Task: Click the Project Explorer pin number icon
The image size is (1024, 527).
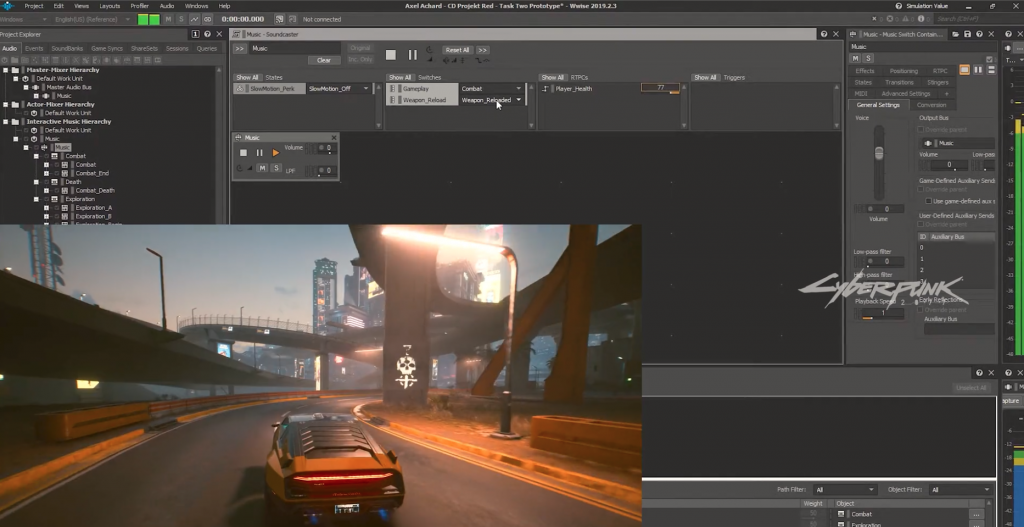Action: click(195, 34)
